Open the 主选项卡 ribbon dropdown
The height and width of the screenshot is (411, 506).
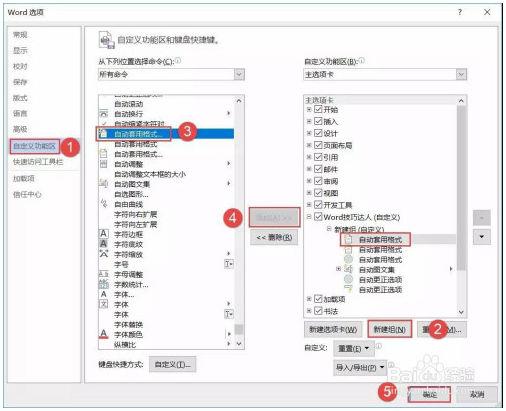(461, 75)
